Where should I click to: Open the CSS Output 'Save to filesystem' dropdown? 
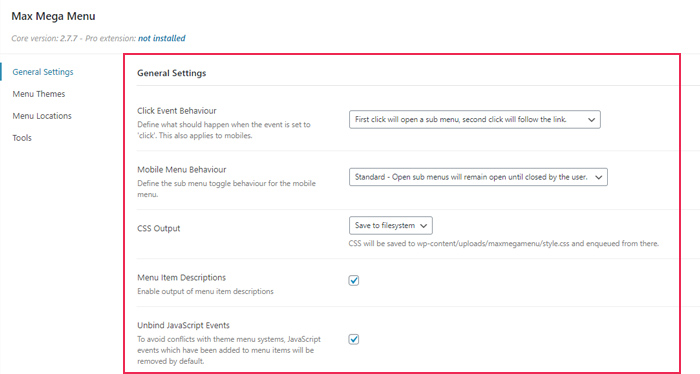tap(391, 225)
